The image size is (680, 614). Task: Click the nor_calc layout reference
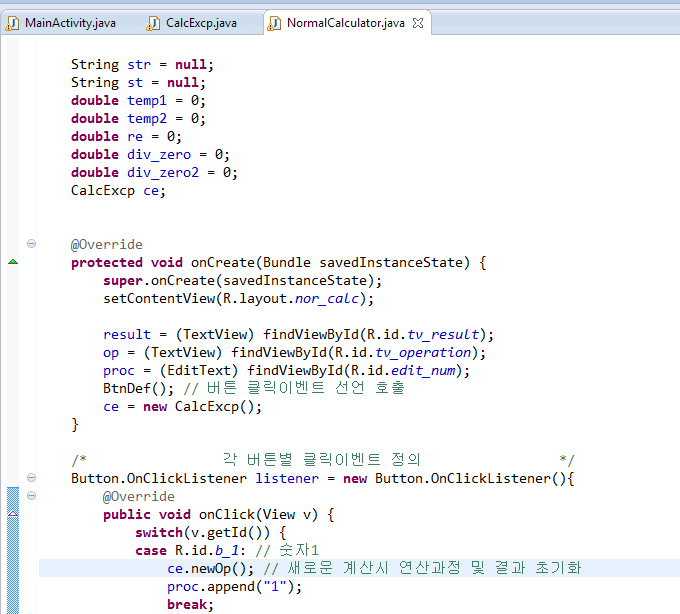point(327,298)
